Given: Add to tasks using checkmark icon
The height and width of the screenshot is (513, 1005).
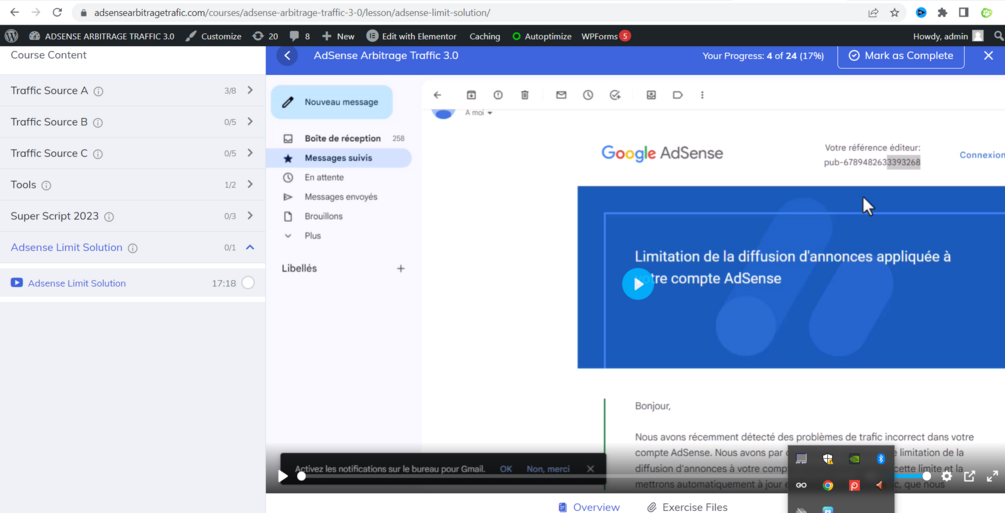Looking at the screenshot, I should (615, 95).
